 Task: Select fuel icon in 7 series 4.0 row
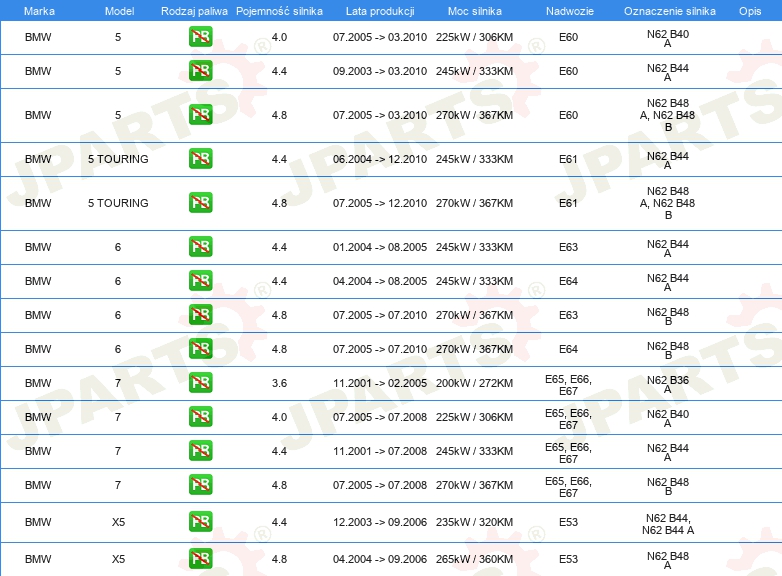(x=200, y=417)
